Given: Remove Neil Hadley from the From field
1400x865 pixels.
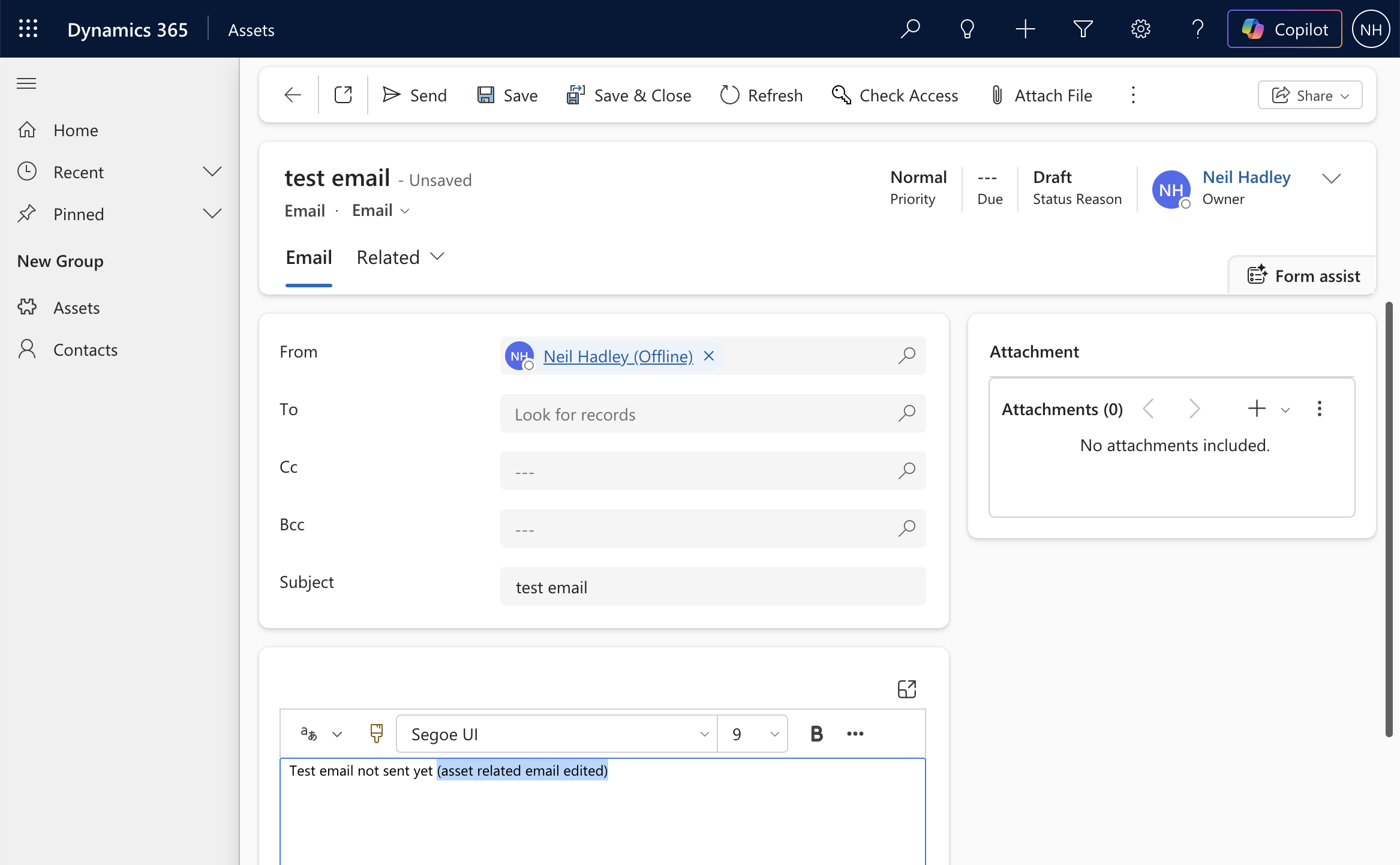Looking at the screenshot, I should coord(708,356).
